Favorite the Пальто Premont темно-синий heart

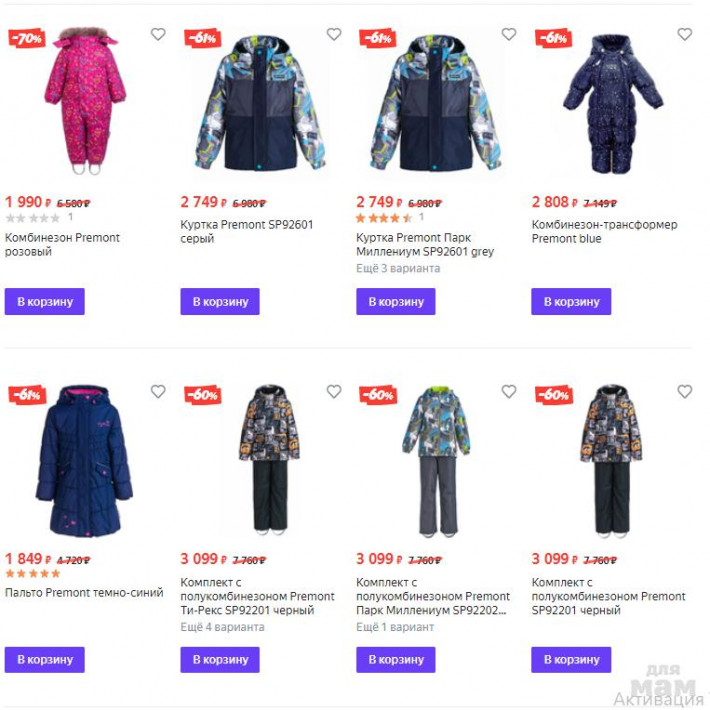158,391
